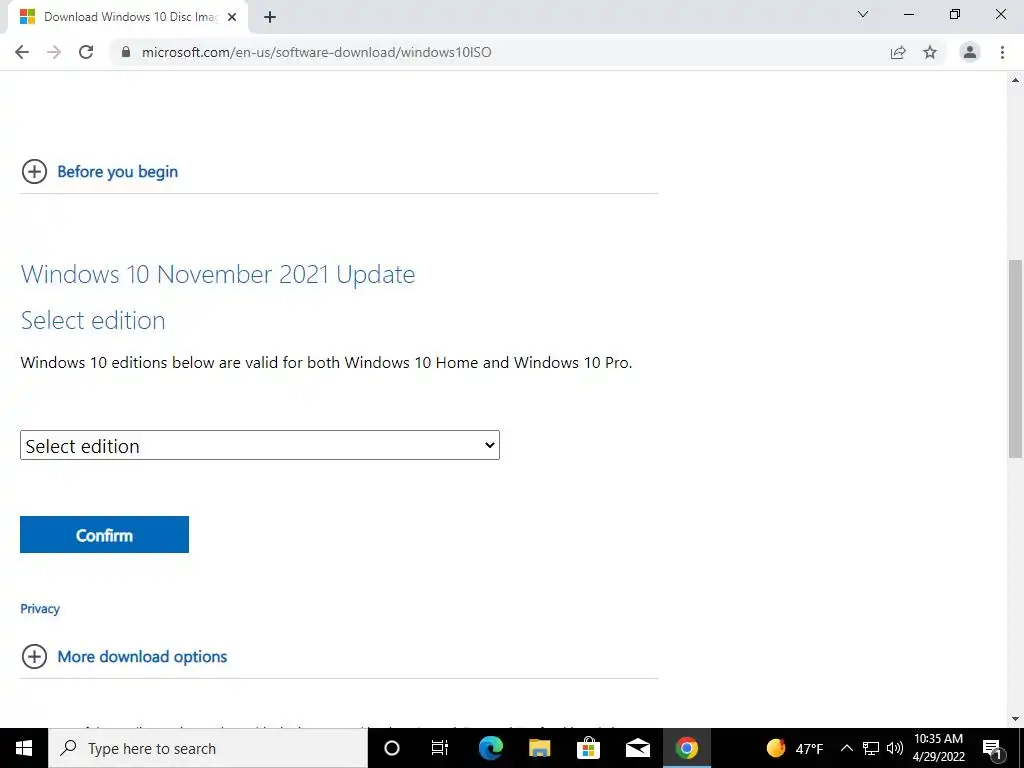Open Cortana from the taskbar

[x=392, y=748]
